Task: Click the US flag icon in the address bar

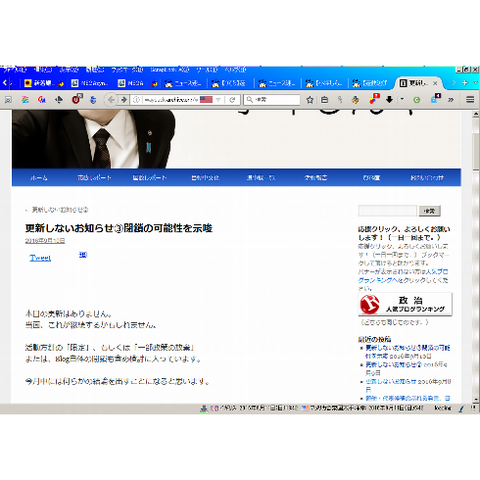Action: (x=206, y=99)
